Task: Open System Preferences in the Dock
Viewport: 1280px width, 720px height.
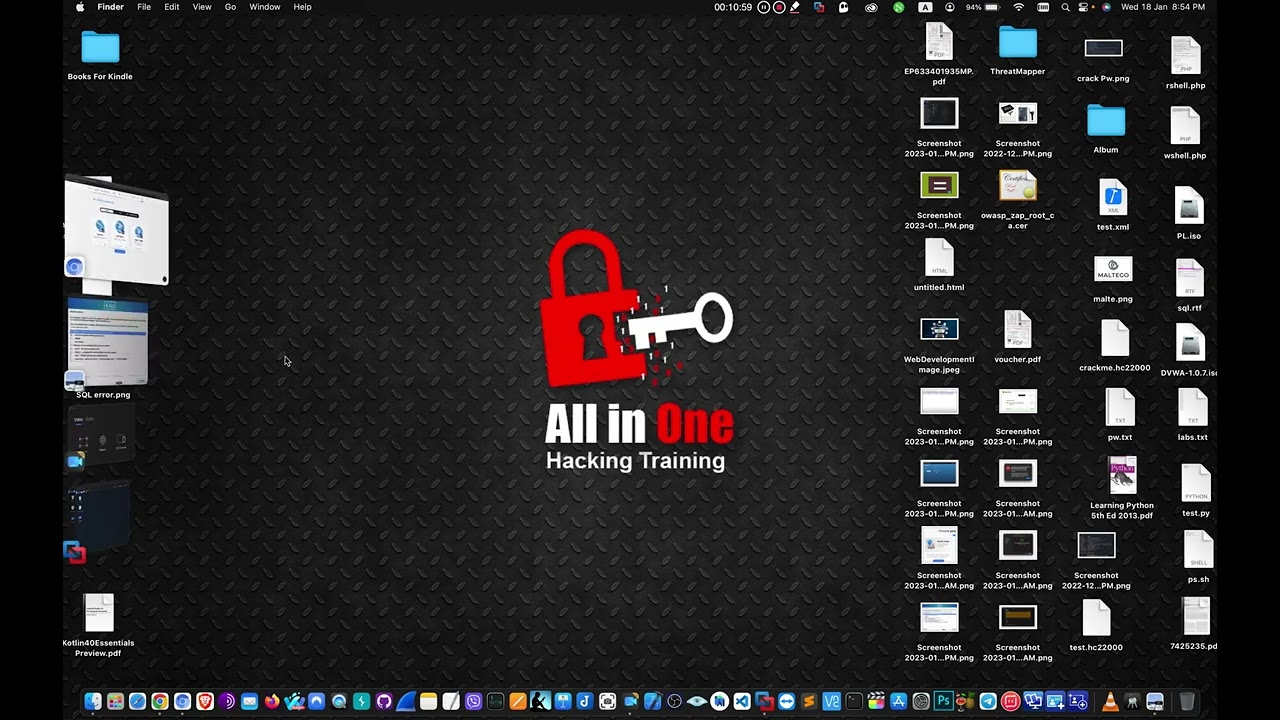Action: [x=921, y=702]
